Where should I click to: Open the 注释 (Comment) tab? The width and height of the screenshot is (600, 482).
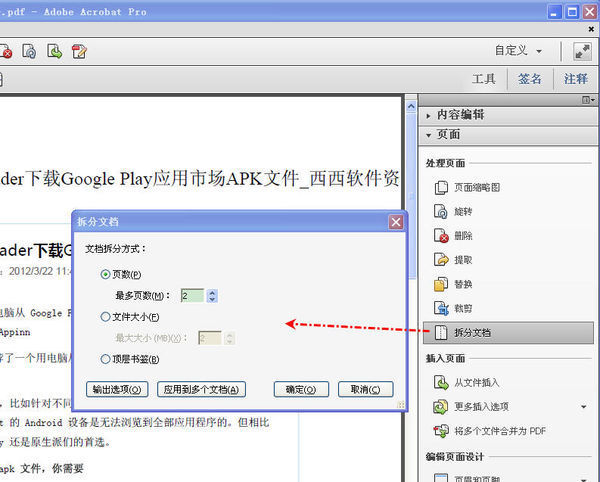pyautogui.click(x=575, y=79)
